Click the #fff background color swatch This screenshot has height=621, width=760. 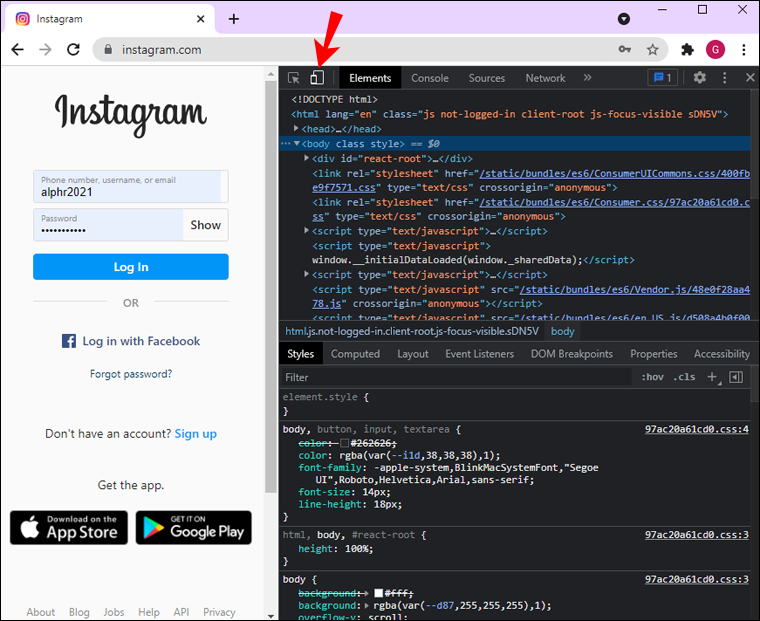pos(379,593)
